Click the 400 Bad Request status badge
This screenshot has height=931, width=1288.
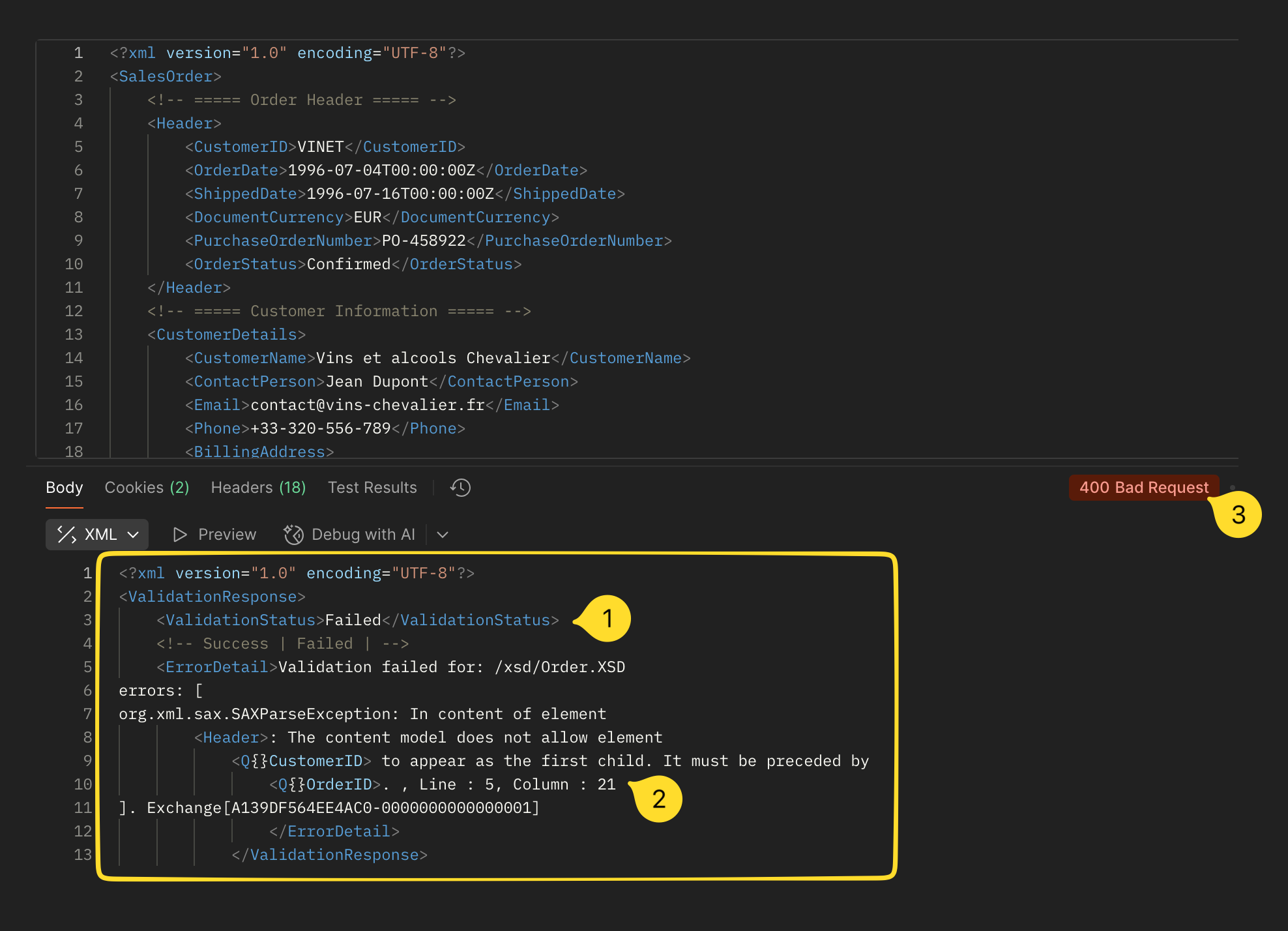pyautogui.click(x=1144, y=487)
